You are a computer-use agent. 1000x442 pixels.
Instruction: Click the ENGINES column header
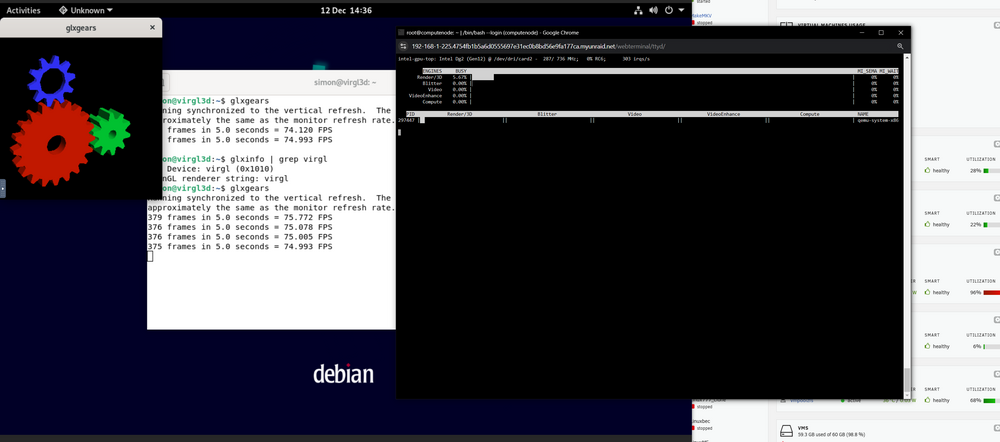pos(432,71)
